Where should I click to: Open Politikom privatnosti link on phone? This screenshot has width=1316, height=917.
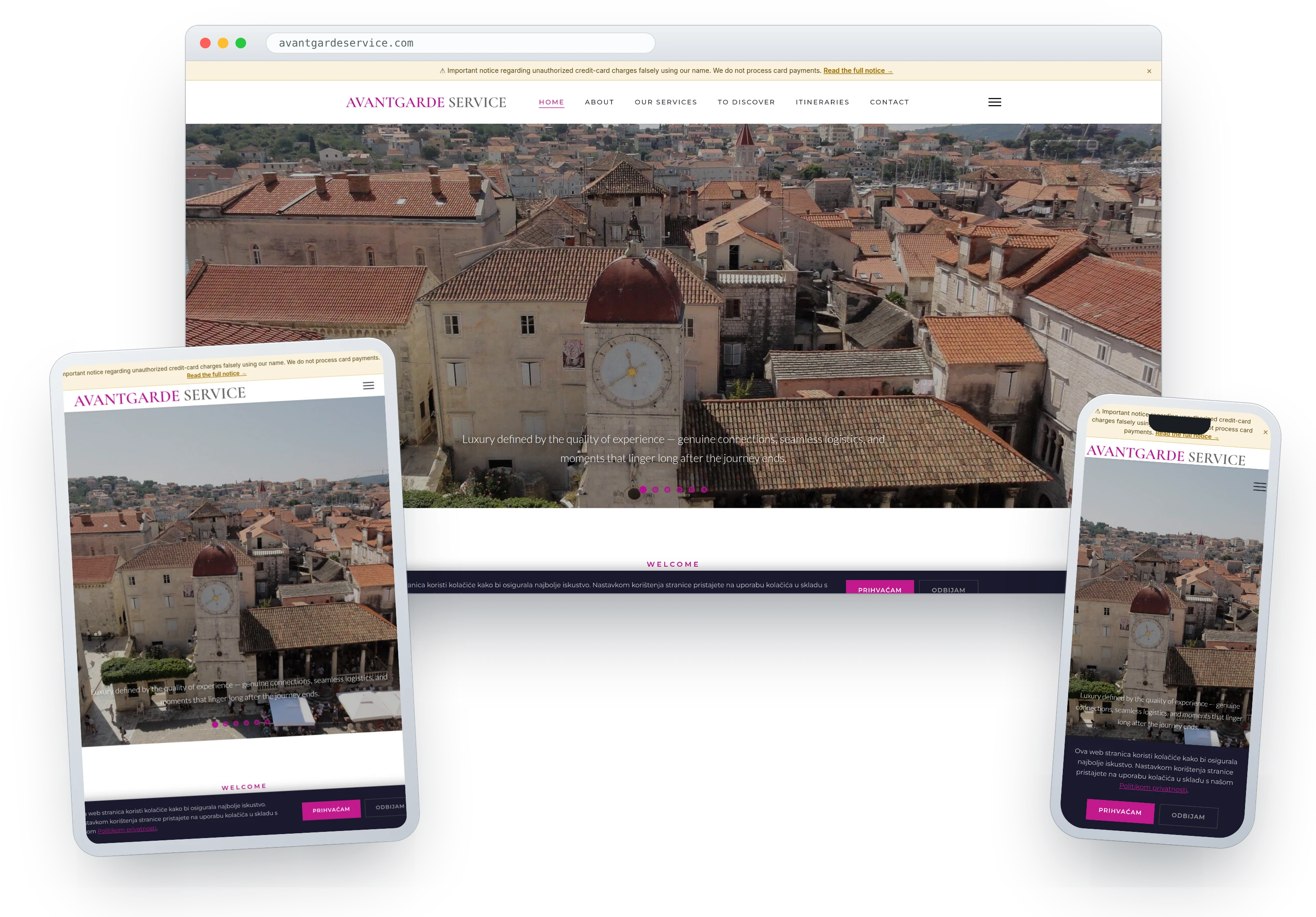[x=1153, y=788]
